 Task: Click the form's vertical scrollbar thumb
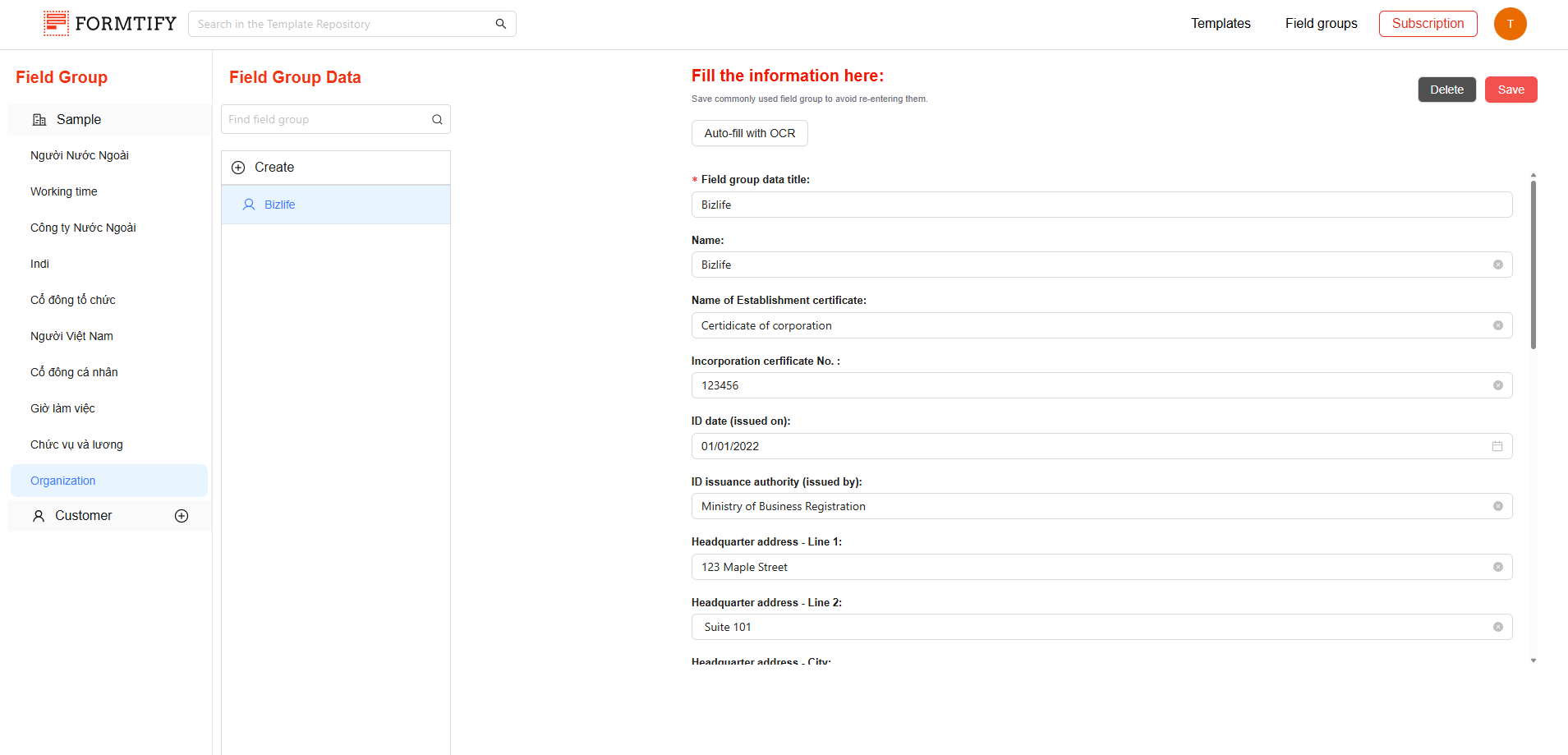point(1533,263)
